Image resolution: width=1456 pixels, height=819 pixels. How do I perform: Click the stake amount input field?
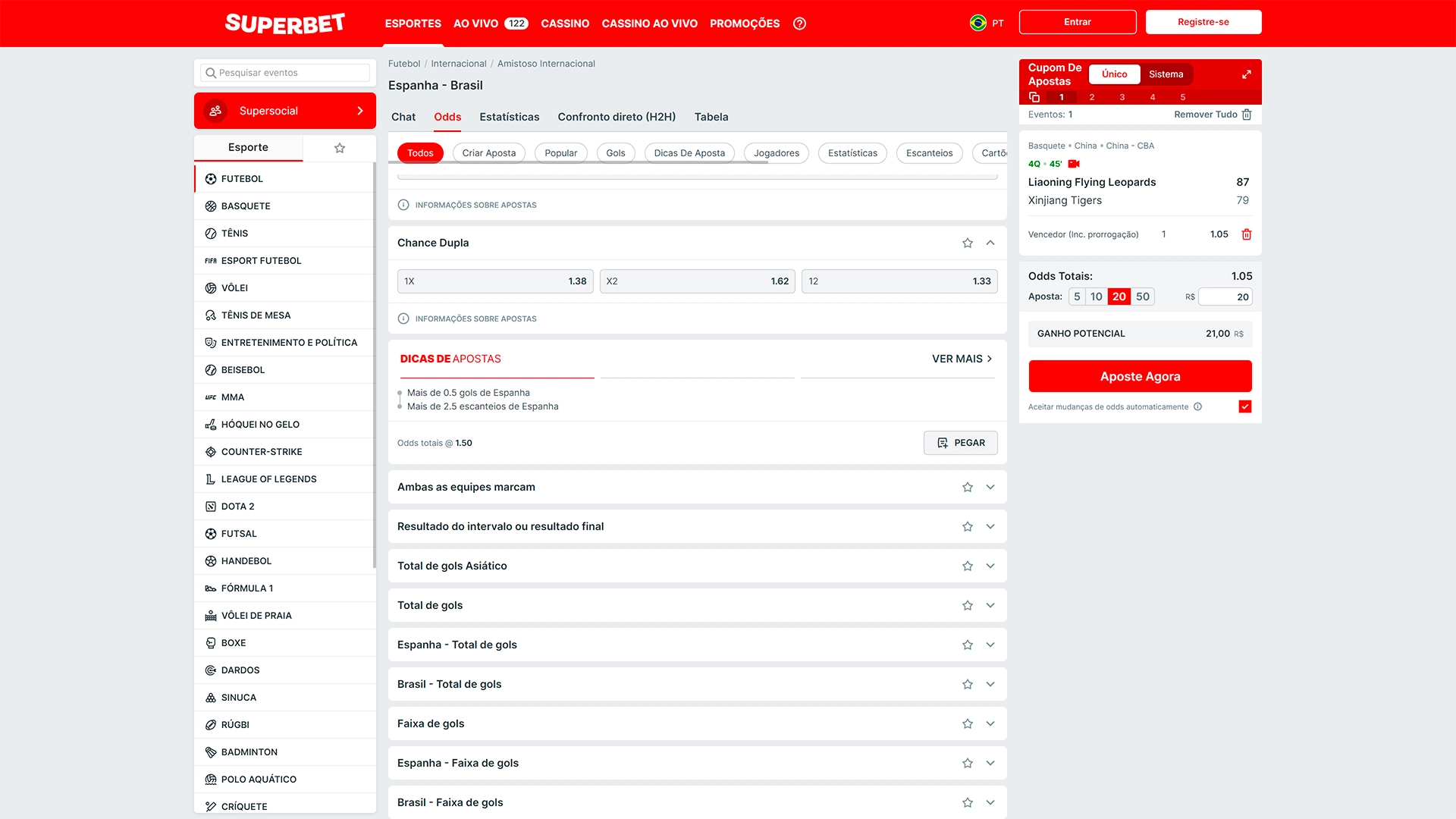pos(1225,297)
